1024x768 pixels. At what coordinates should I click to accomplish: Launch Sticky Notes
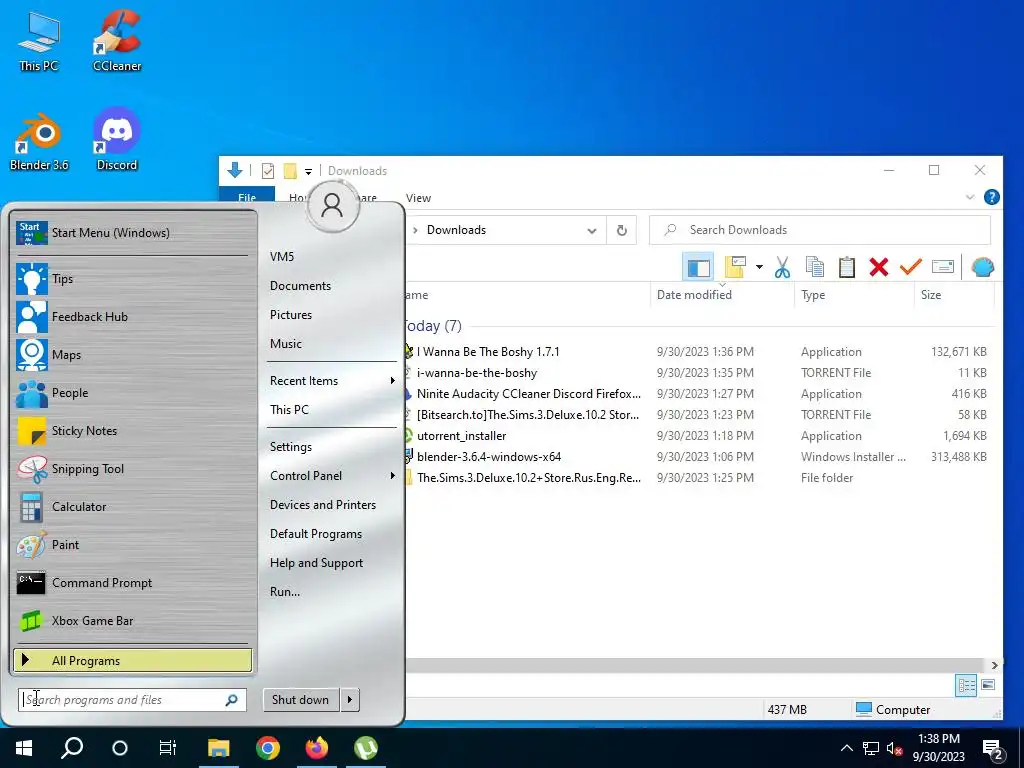tap(133, 431)
